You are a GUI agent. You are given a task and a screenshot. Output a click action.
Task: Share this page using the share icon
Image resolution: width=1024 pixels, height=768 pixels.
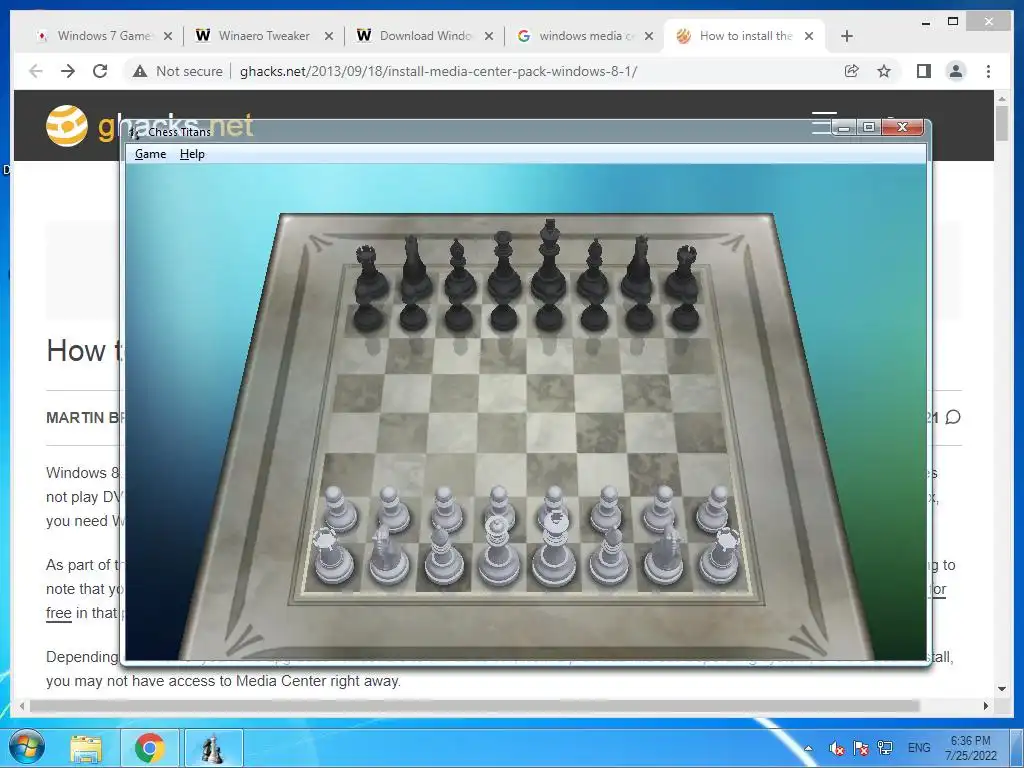click(852, 71)
